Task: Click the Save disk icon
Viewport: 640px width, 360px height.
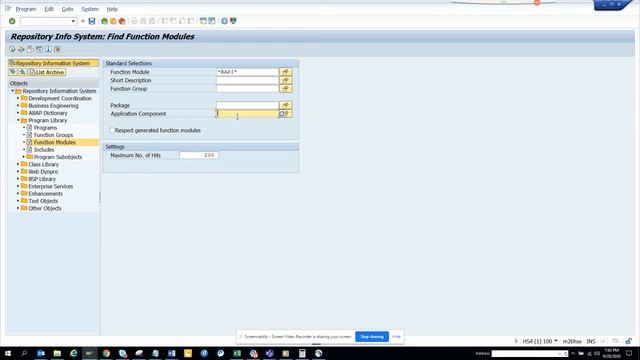Action: 92,21
